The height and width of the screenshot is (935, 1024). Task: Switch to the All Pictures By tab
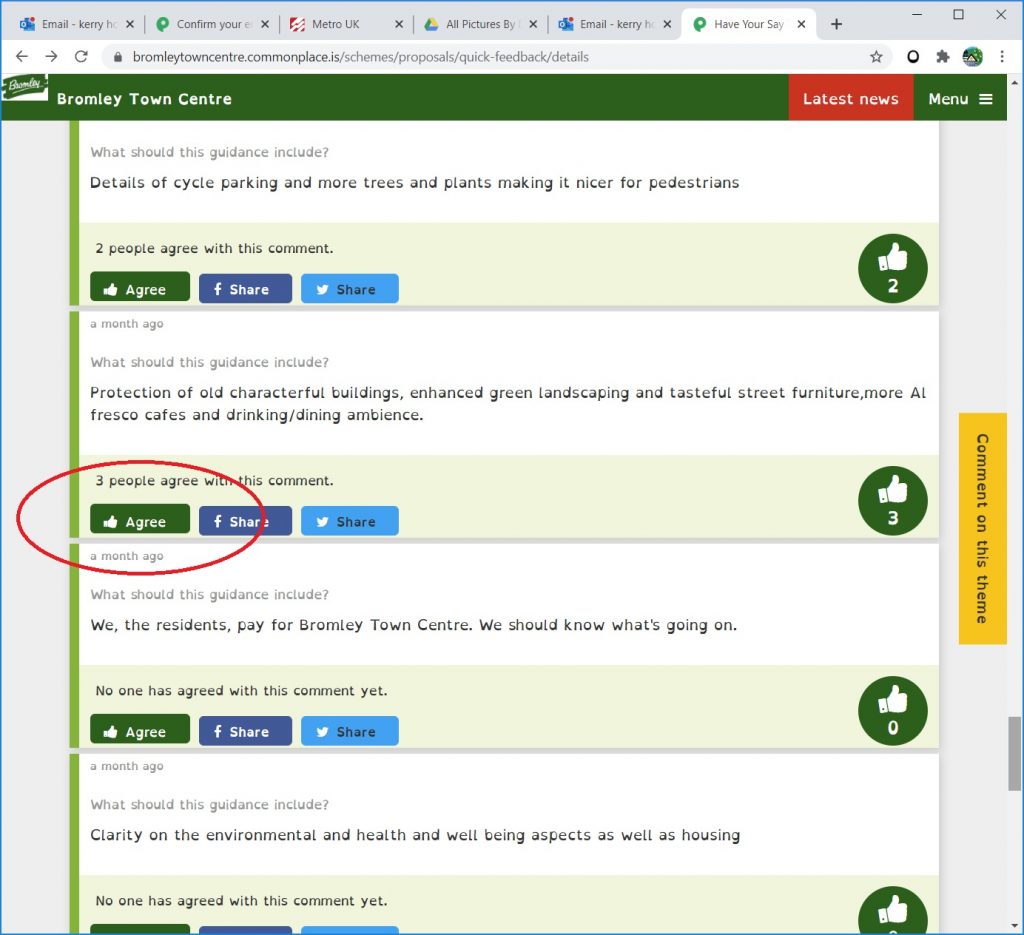pyautogui.click(x=481, y=24)
